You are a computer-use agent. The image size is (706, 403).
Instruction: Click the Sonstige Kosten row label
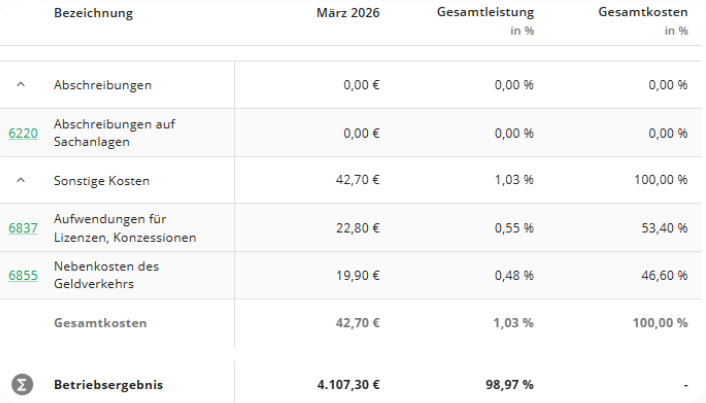click(x=101, y=180)
